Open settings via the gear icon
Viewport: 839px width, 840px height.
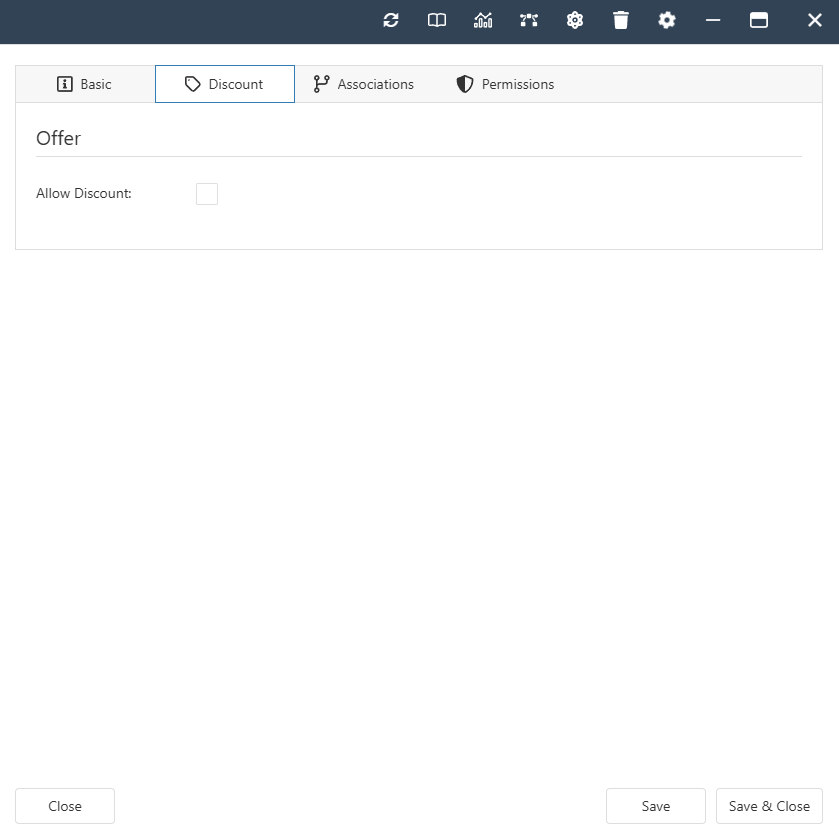pyautogui.click(x=667, y=20)
